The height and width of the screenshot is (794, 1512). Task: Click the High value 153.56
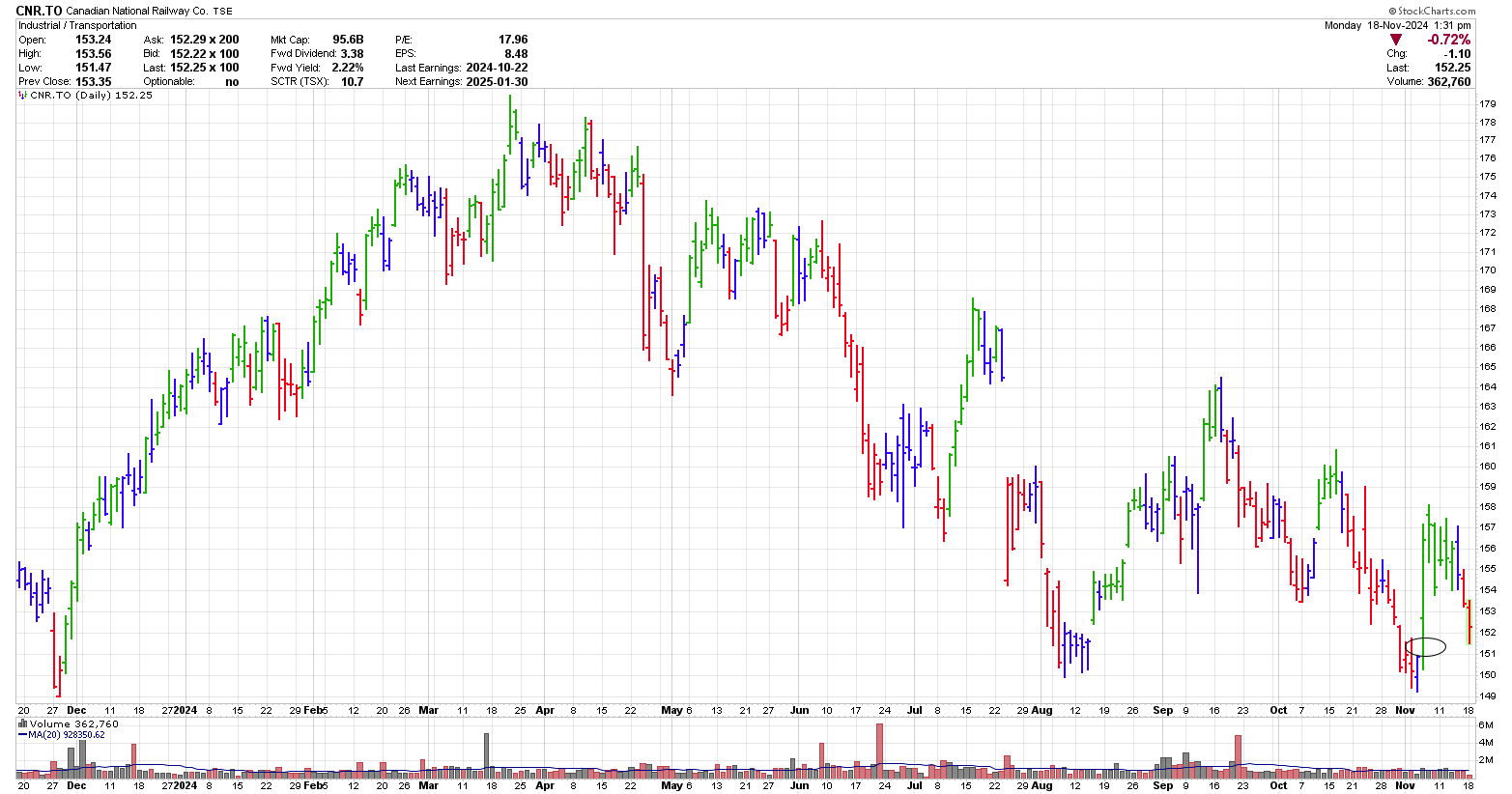pos(93,54)
